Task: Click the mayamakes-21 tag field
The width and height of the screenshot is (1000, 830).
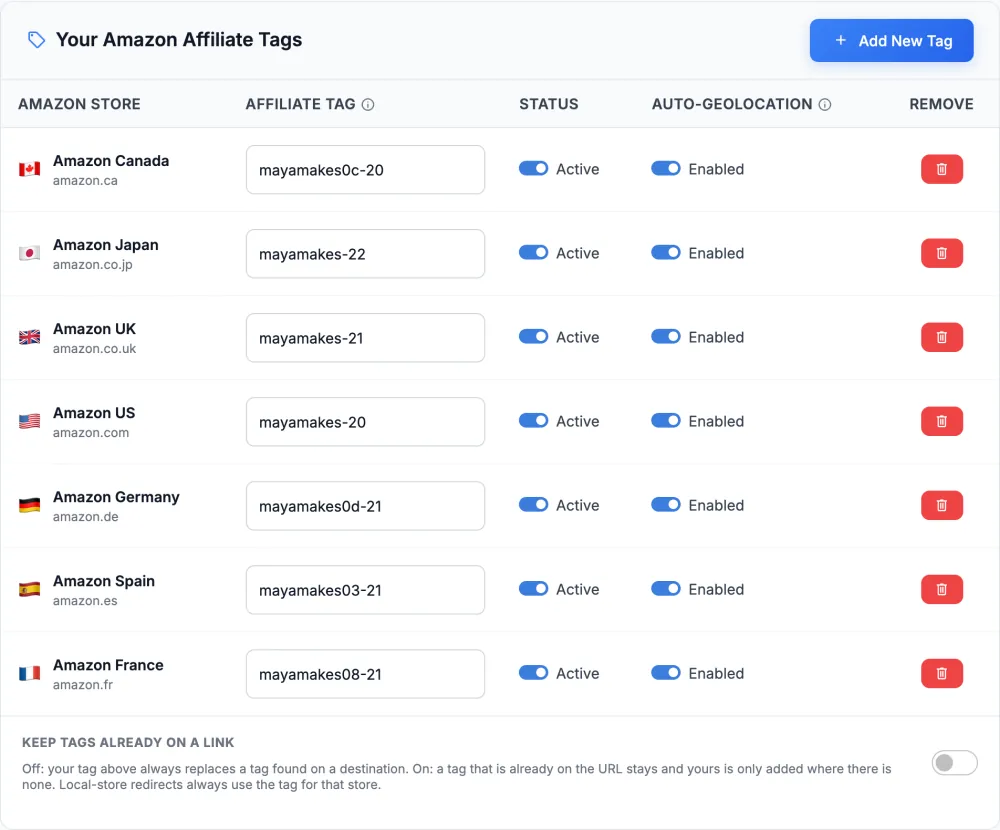Action: (x=365, y=338)
